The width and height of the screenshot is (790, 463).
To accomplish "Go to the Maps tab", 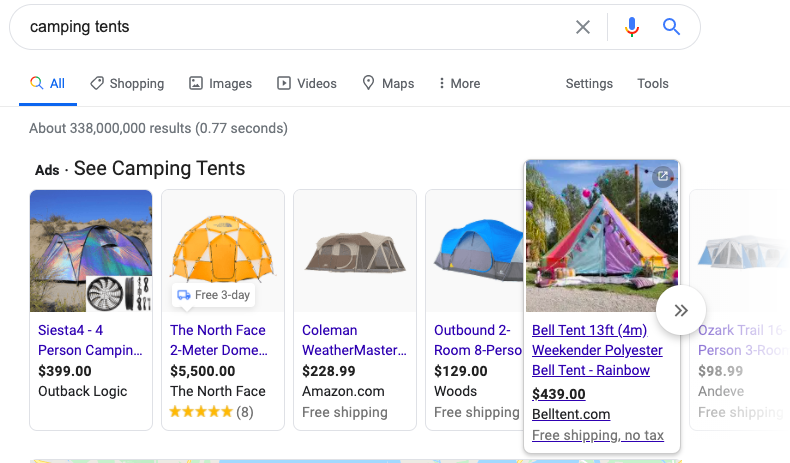I will click(388, 84).
